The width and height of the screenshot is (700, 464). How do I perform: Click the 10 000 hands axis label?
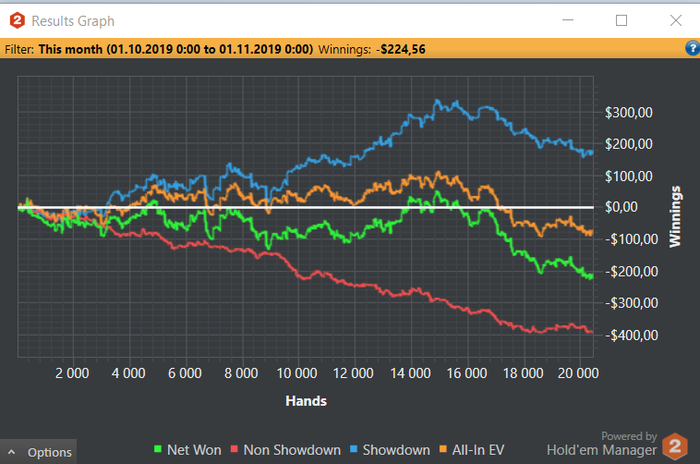pyautogui.click(x=297, y=373)
